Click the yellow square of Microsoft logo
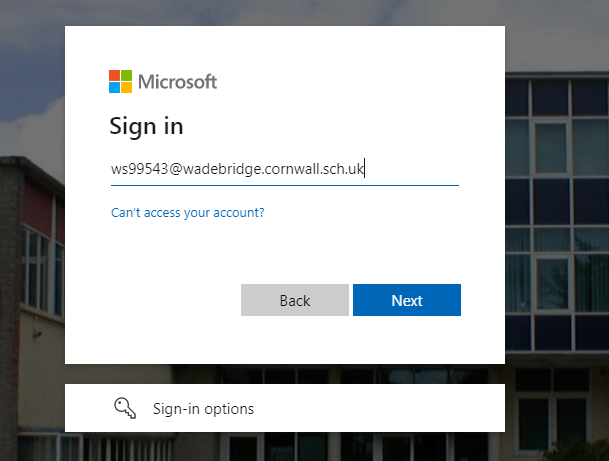Screen dimensions: 609x461 pyautogui.click(x=127, y=87)
